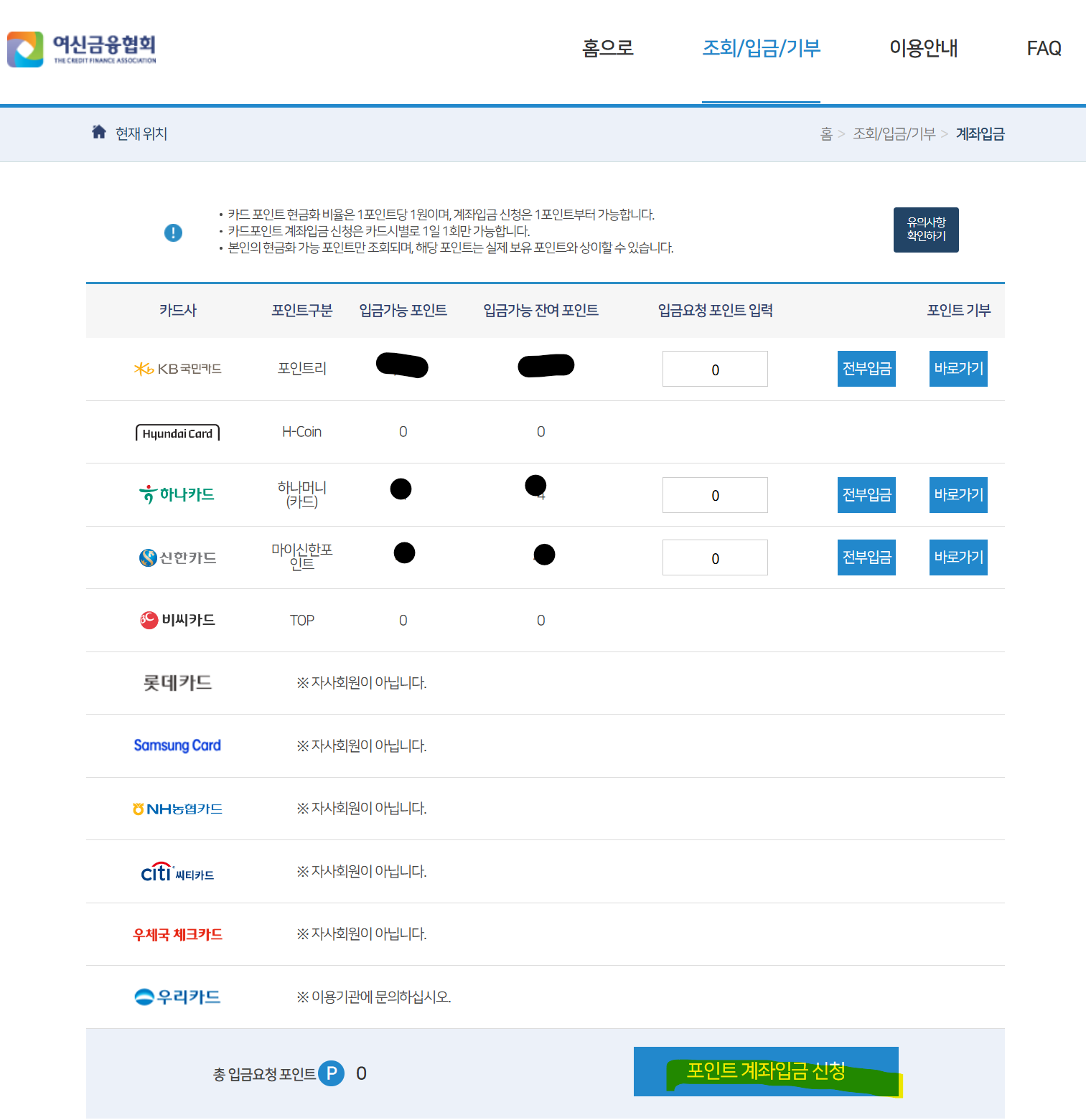
Task: Click the P point badge icon
Action: coord(331,1073)
